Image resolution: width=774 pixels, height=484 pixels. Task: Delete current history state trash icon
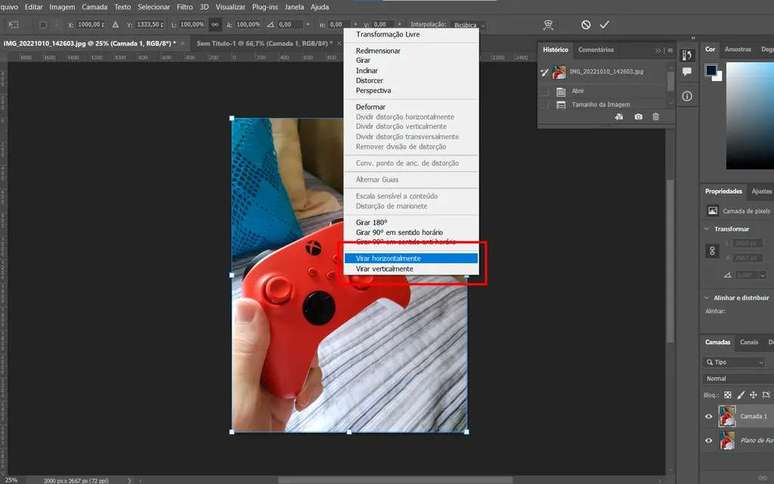[656, 117]
